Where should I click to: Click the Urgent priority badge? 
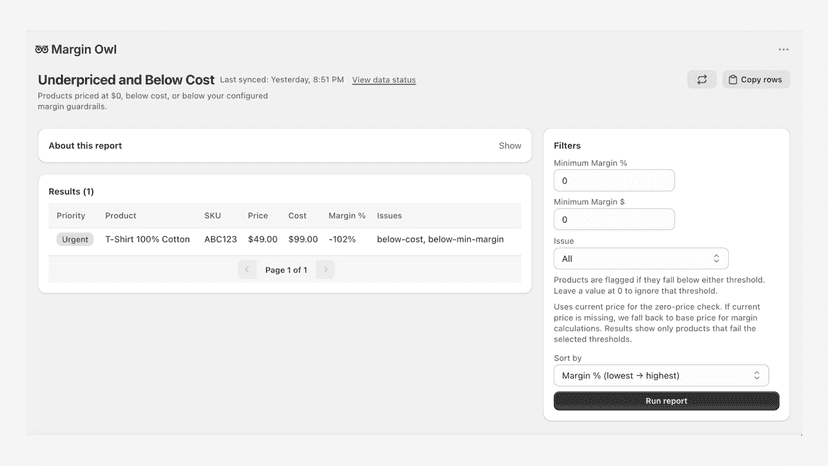[x=75, y=239]
